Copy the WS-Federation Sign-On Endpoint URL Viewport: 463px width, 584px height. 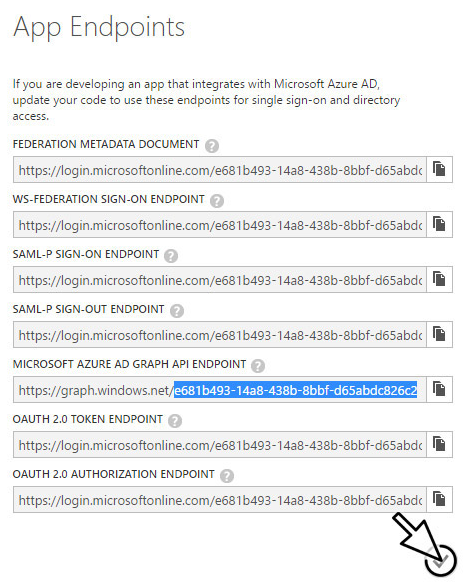click(440, 225)
